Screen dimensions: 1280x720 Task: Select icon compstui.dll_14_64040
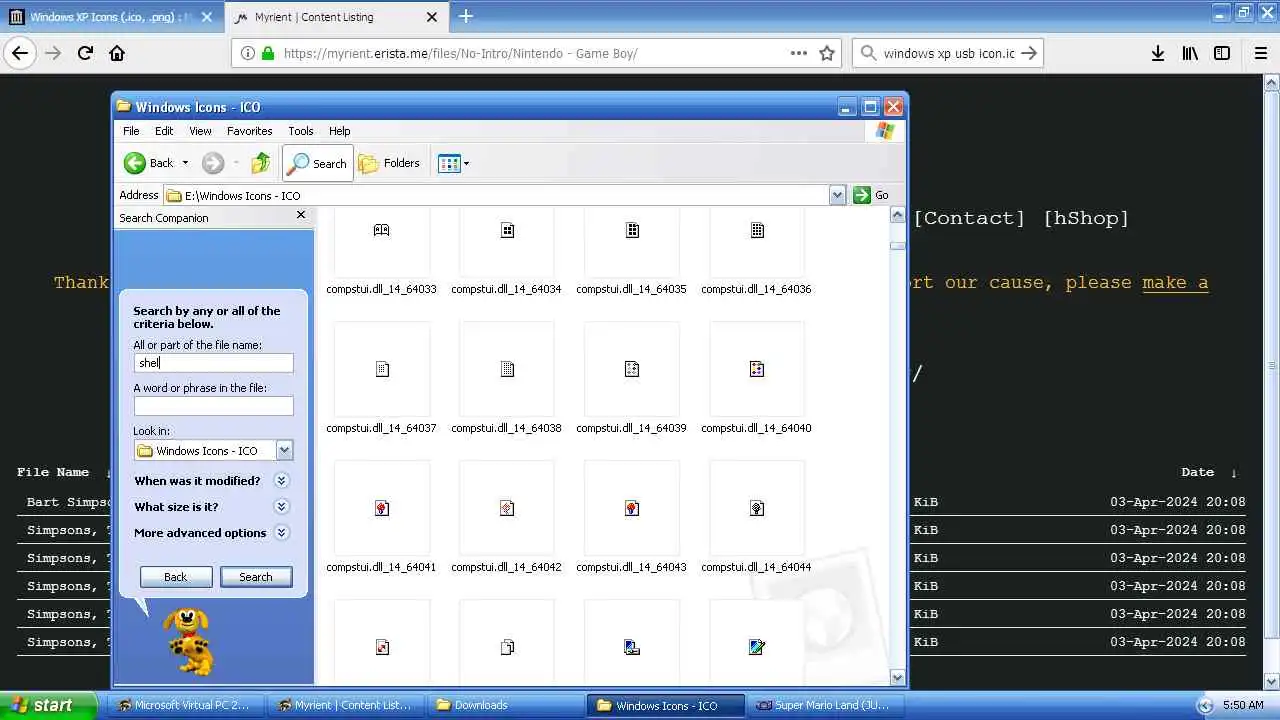tap(756, 378)
